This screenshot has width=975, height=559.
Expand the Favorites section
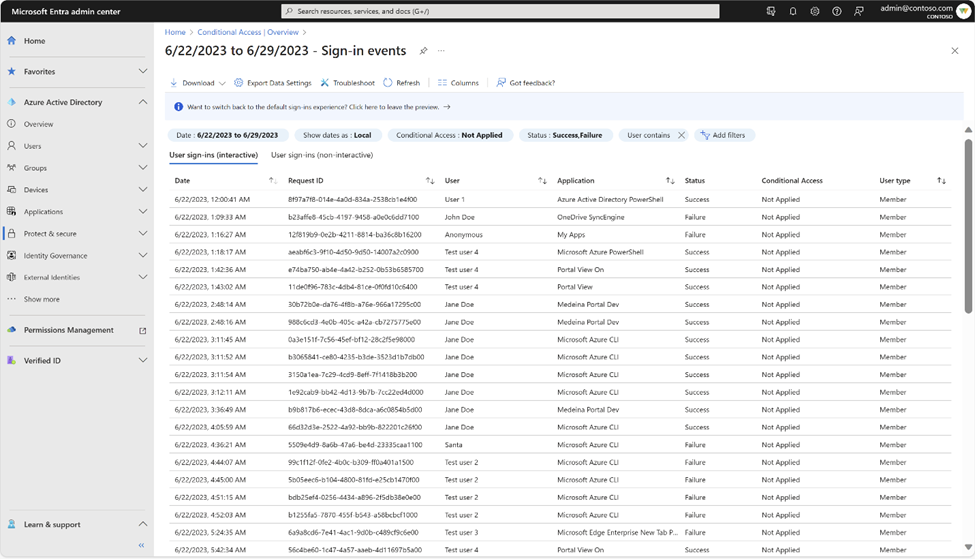click(142, 72)
